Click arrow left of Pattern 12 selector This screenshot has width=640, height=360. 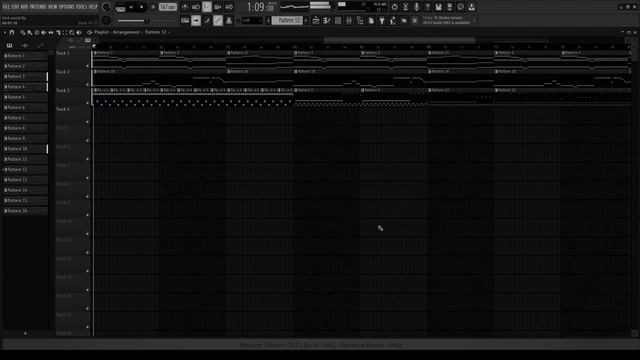[x=268, y=20]
